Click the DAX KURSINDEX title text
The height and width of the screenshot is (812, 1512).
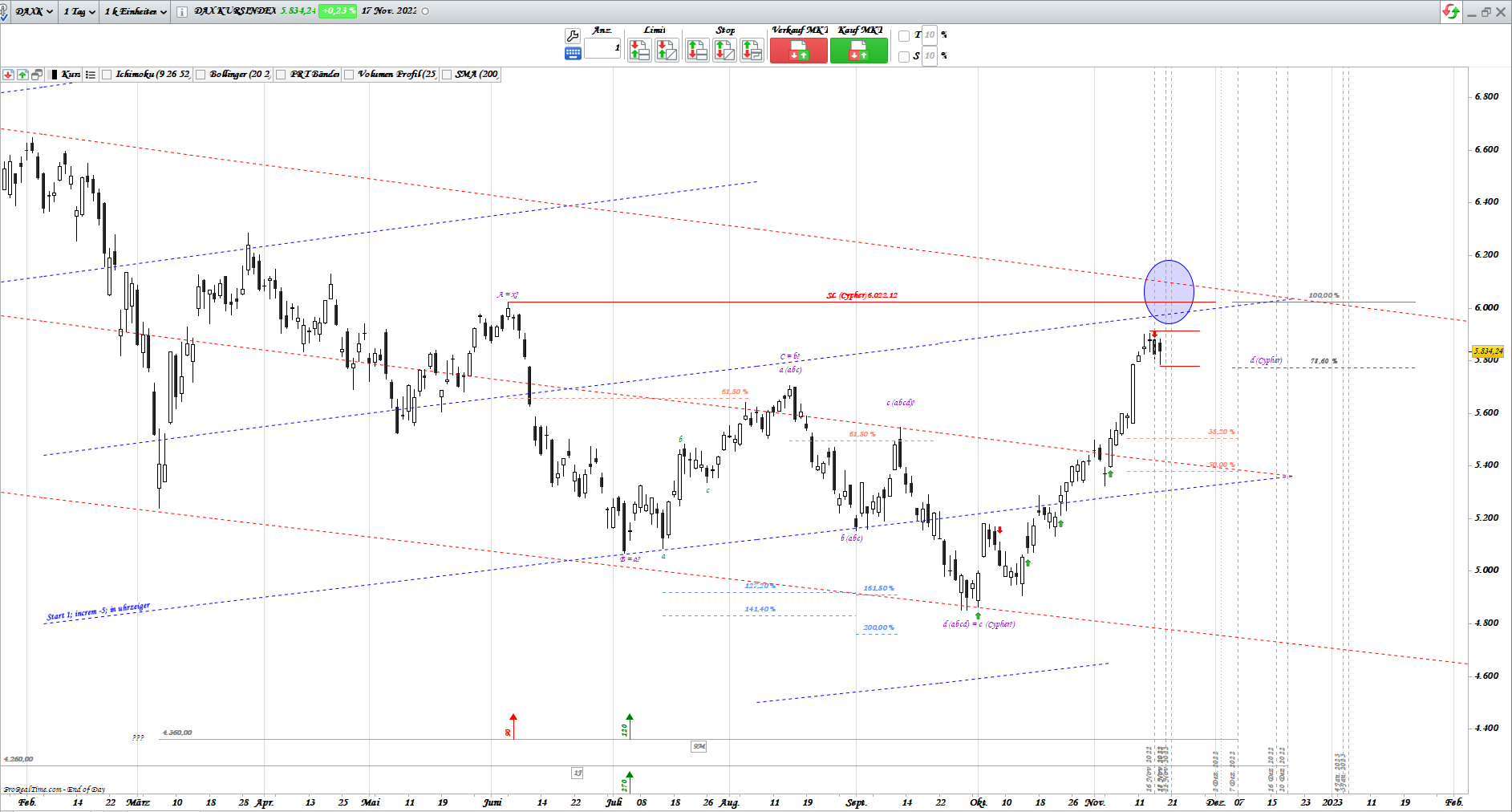coord(235,11)
